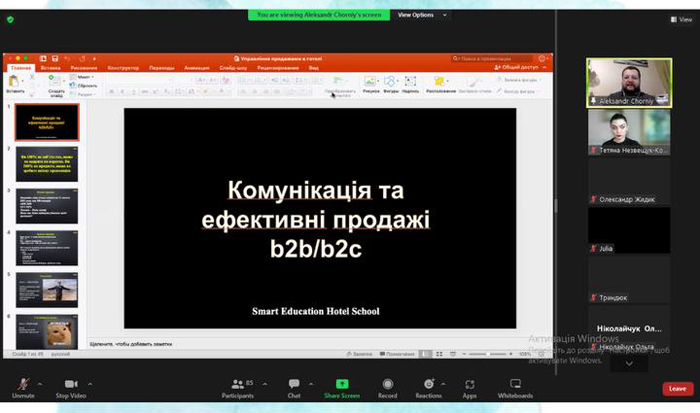Click the PowerPoint zoom slider
The height and width of the screenshot is (413, 700).
click(488, 354)
